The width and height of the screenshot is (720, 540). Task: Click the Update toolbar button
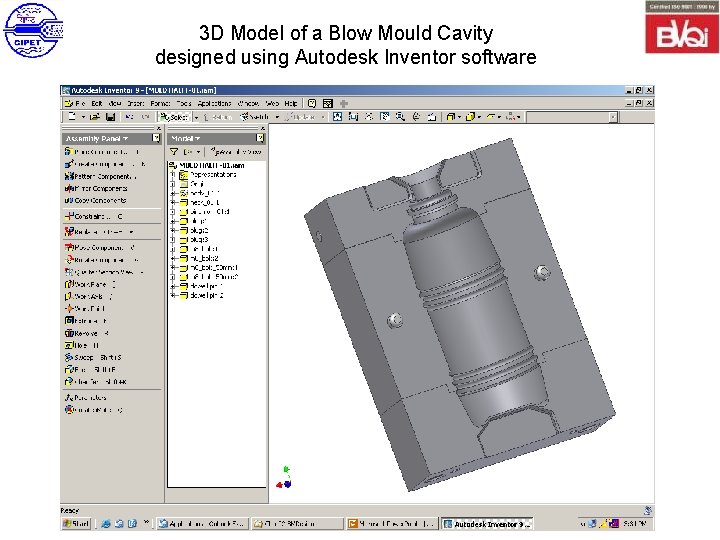pyautogui.click(x=301, y=117)
